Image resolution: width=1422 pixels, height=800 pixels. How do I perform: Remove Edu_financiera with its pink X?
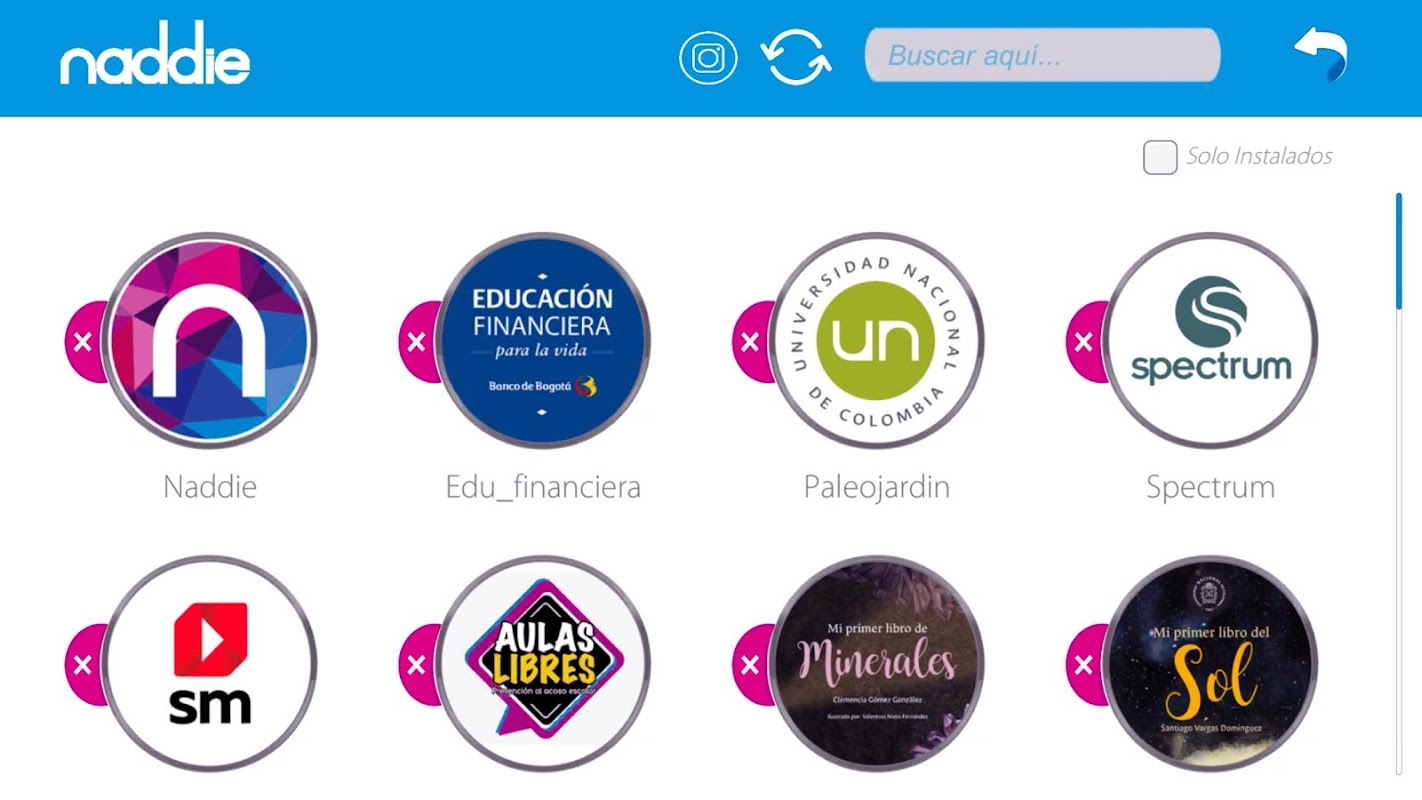417,342
